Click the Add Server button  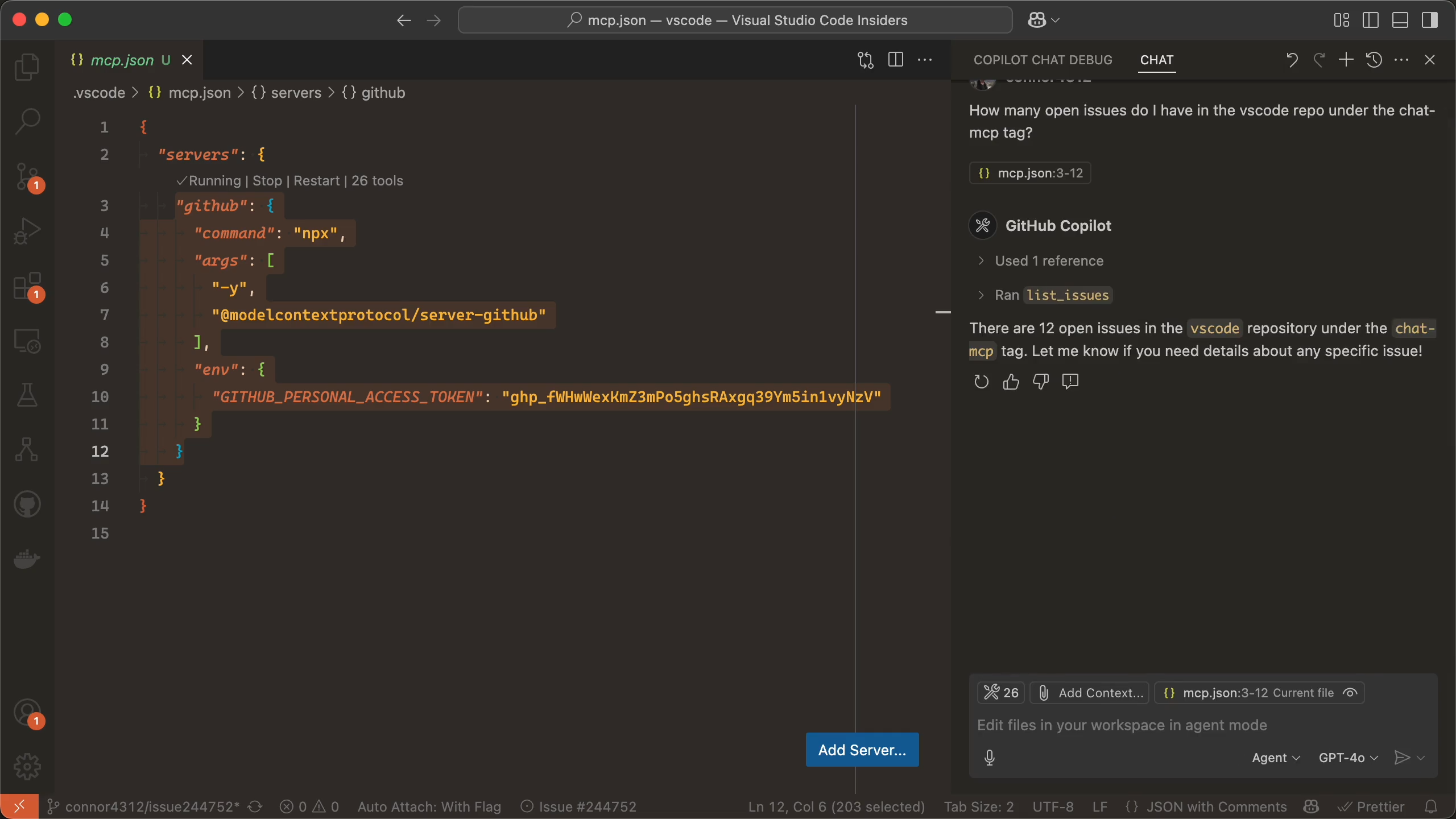[862, 750]
